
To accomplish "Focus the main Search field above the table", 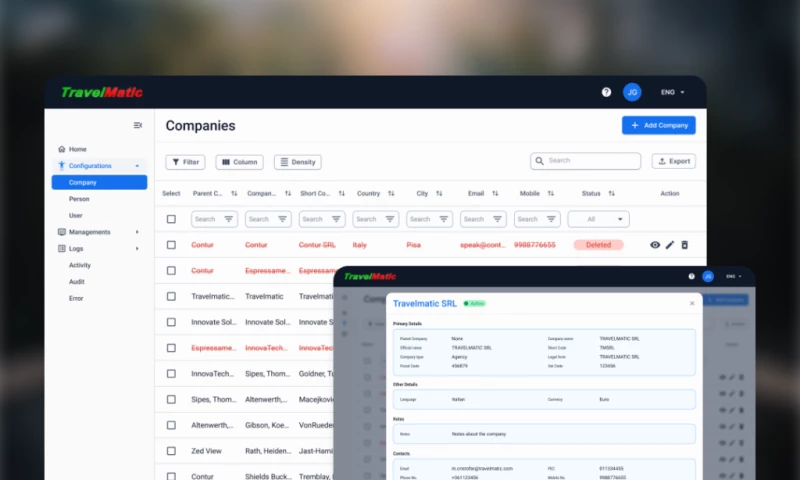I will [x=585, y=161].
